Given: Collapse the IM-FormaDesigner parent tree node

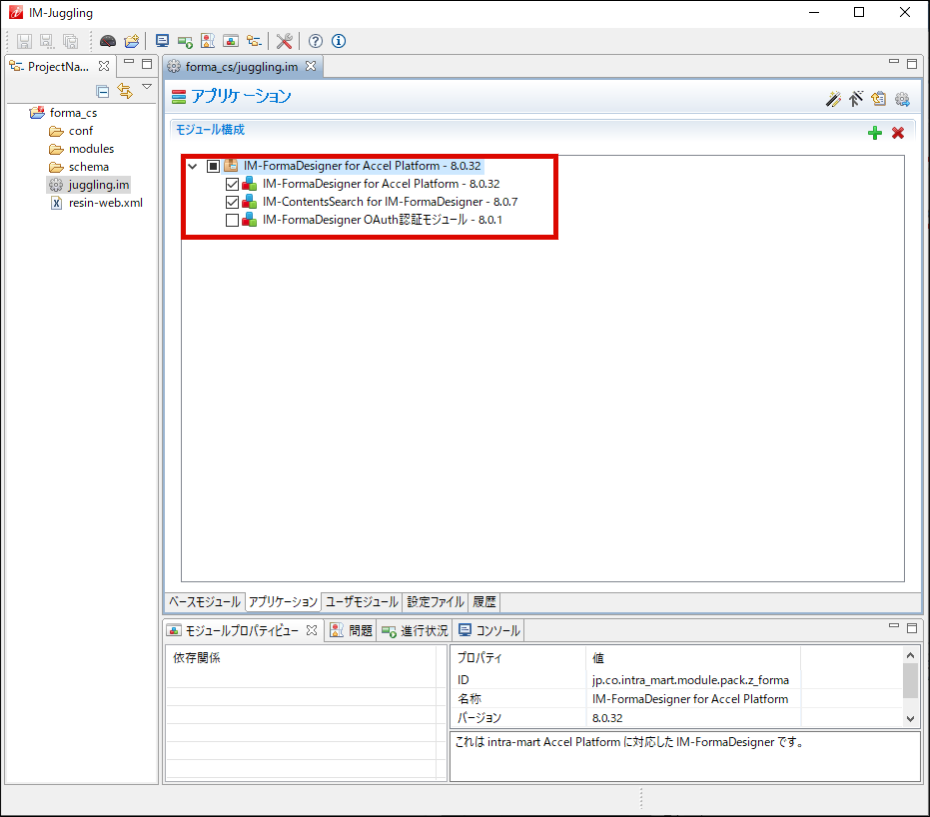Looking at the screenshot, I should [193, 166].
